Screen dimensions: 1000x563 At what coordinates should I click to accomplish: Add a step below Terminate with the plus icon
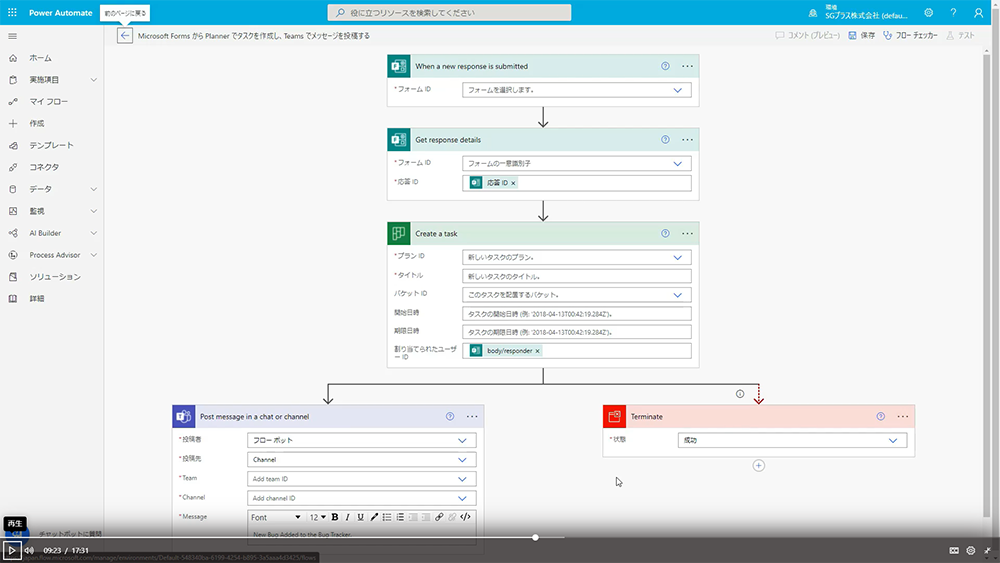[x=758, y=465]
